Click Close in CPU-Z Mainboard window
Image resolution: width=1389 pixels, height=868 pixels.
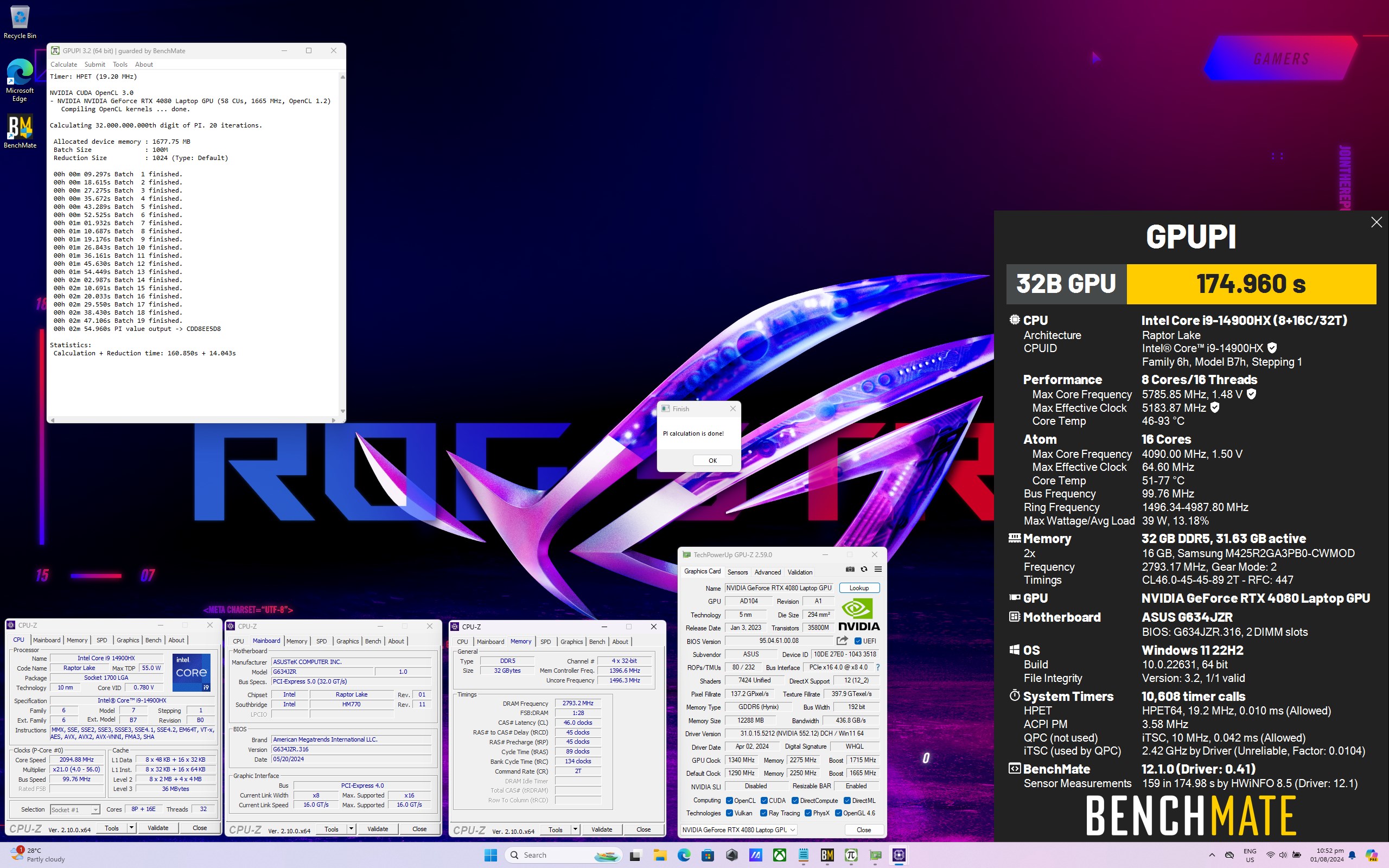pyautogui.click(x=419, y=829)
